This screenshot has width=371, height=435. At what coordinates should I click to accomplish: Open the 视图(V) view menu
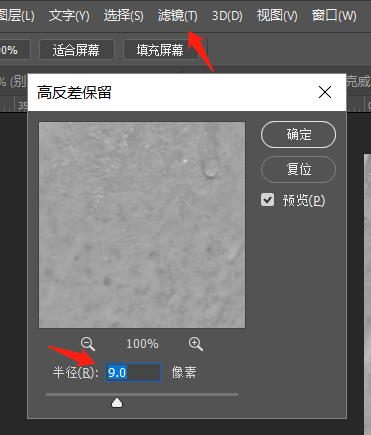(x=277, y=16)
